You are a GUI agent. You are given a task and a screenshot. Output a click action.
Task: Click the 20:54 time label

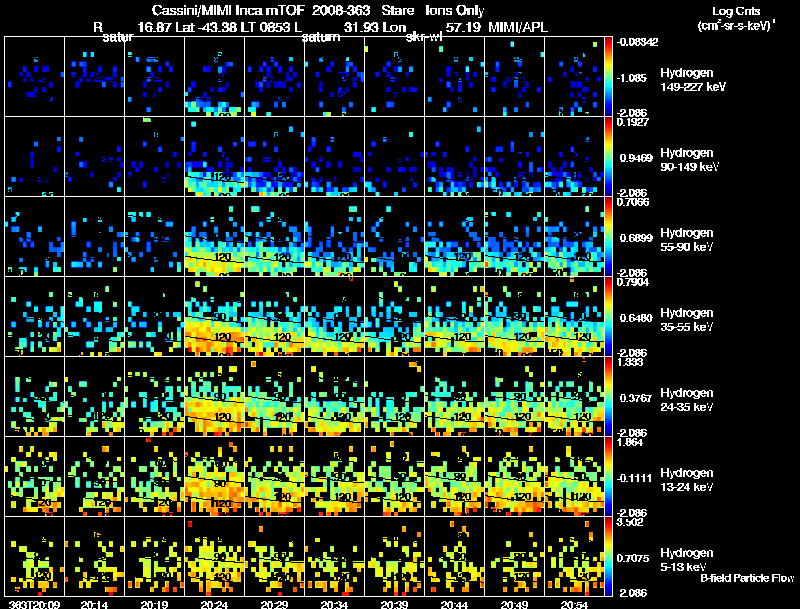click(x=574, y=605)
